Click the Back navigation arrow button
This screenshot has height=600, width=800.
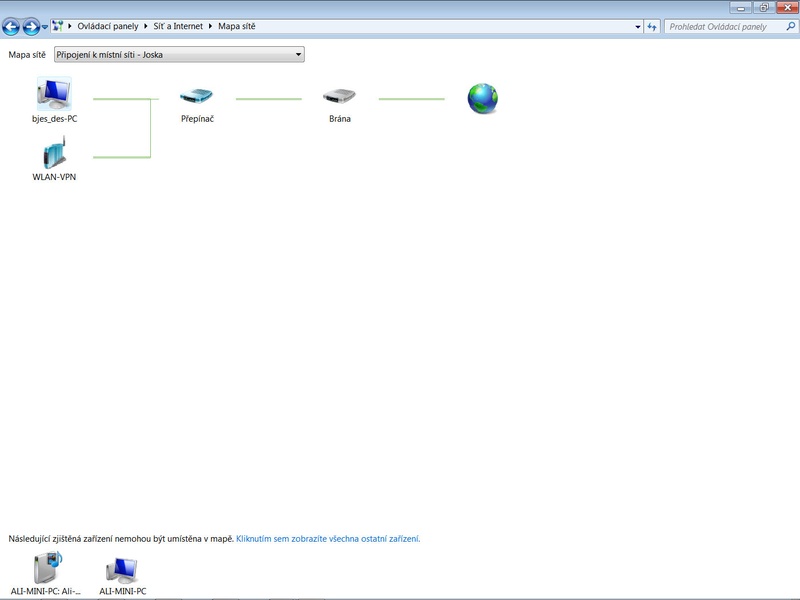(x=11, y=27)
